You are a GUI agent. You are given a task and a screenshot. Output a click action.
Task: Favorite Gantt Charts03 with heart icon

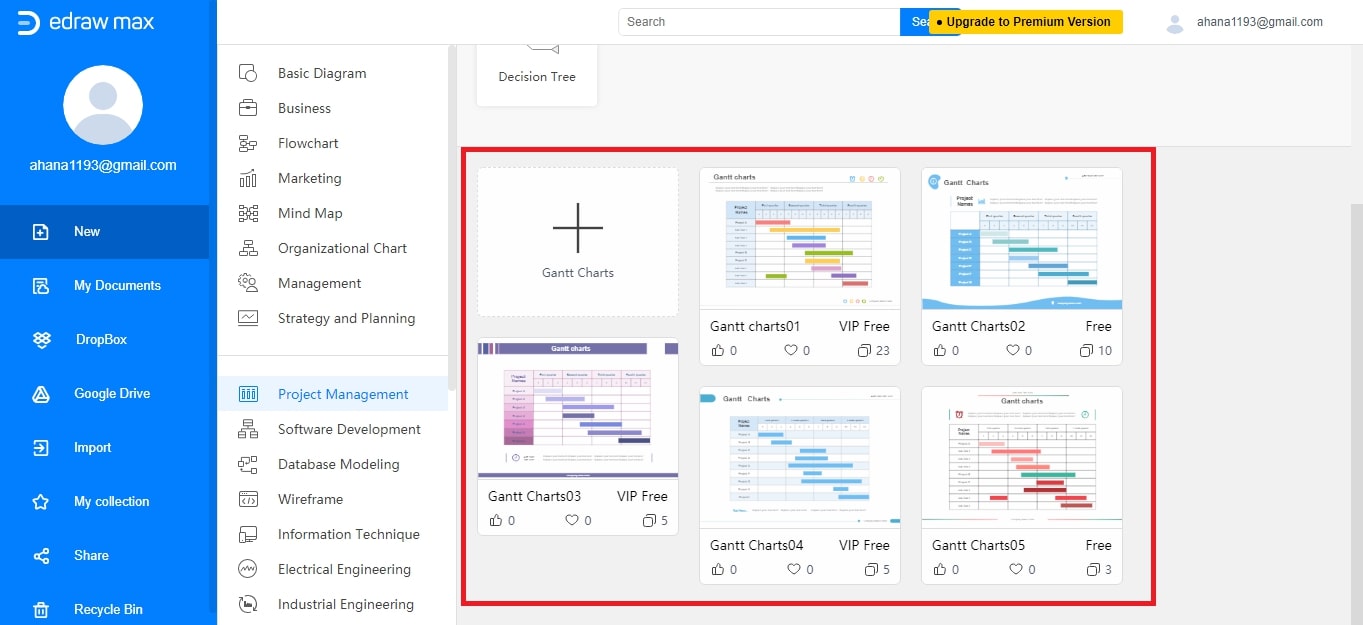572,521
